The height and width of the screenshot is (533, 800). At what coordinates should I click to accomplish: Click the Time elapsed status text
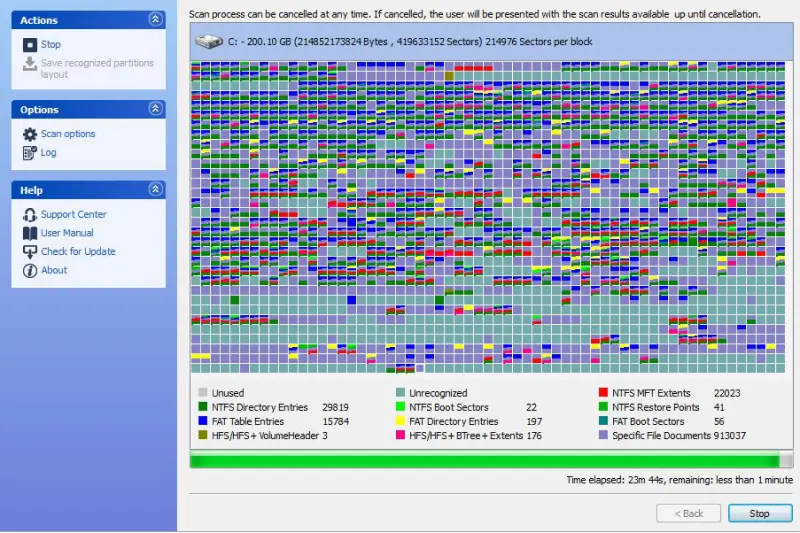680,480
